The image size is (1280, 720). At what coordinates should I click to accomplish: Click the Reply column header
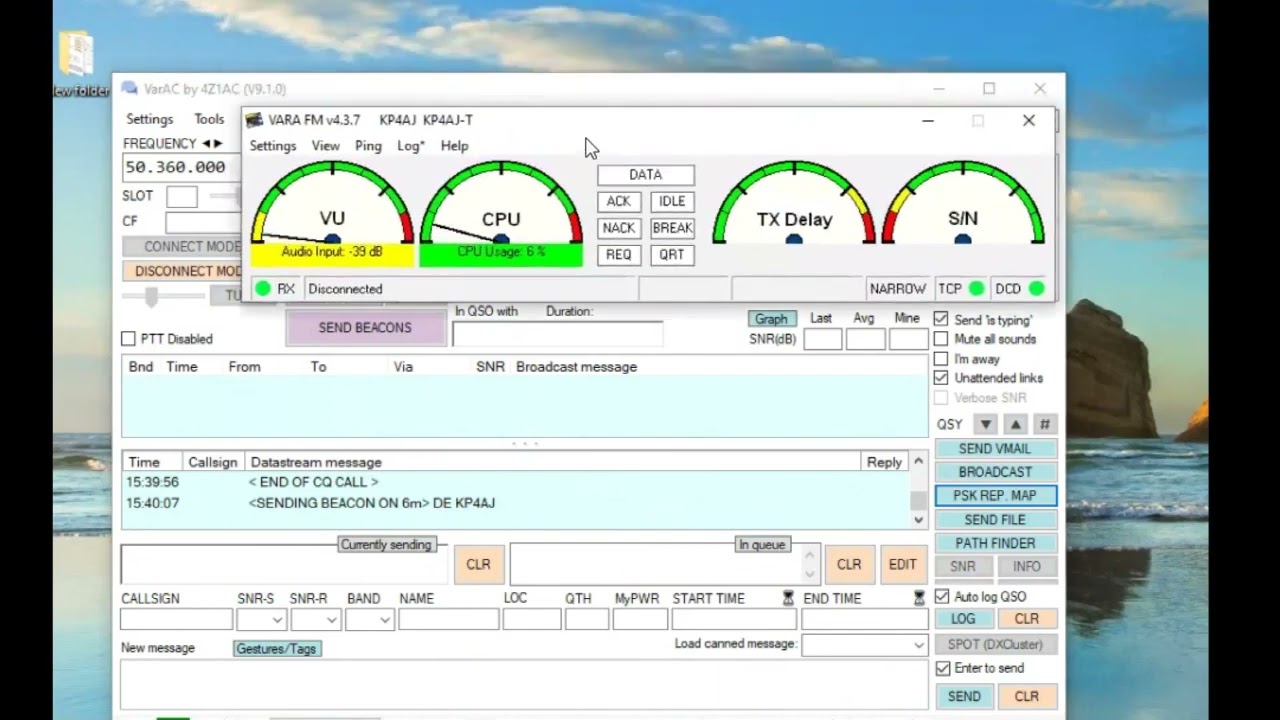pyautogui.click(x=884, y=462)
